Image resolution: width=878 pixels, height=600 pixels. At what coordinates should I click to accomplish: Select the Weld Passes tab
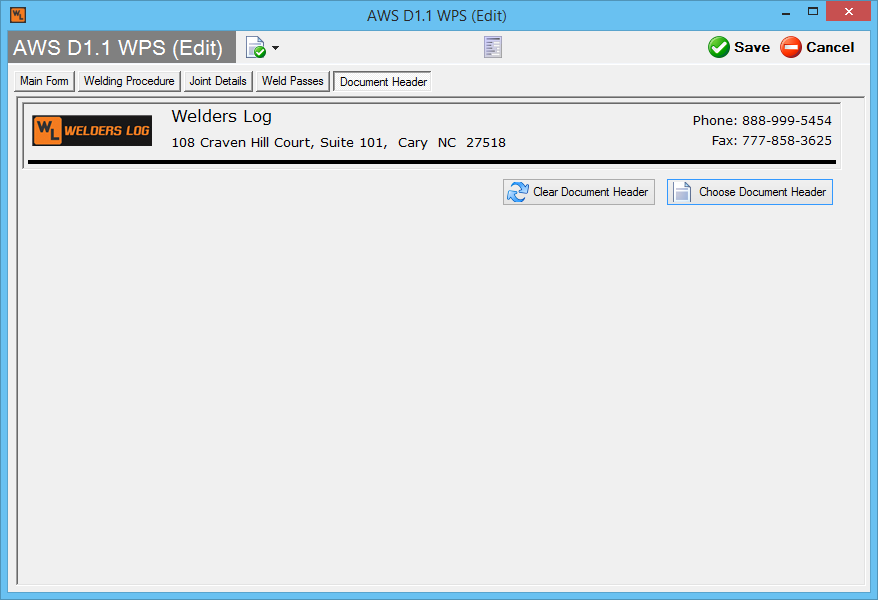pyautogui.click(x=293, y=81)
